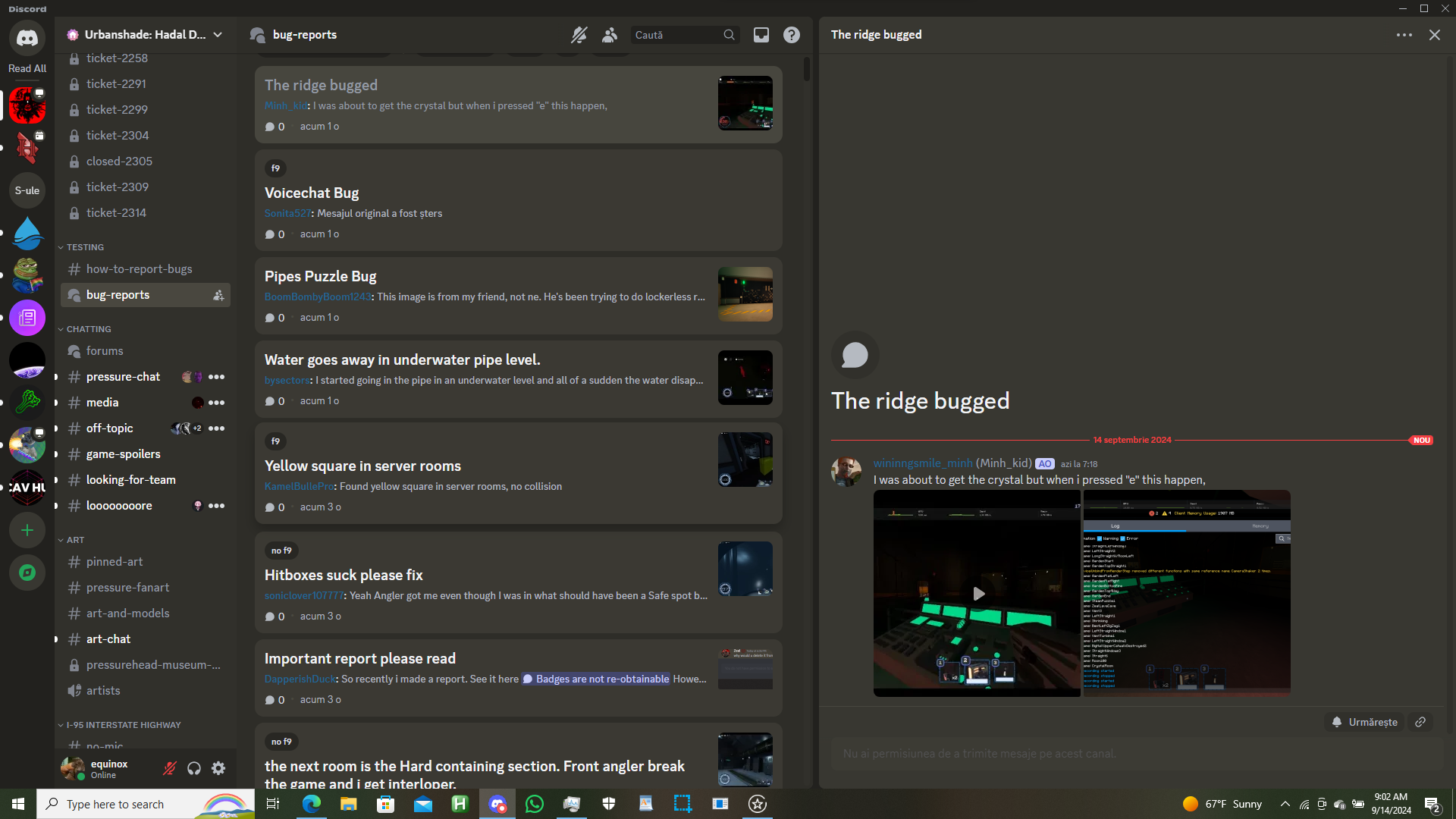Open user settings gear icon
The image size is (1456, 819).
(x=218, y=768)
